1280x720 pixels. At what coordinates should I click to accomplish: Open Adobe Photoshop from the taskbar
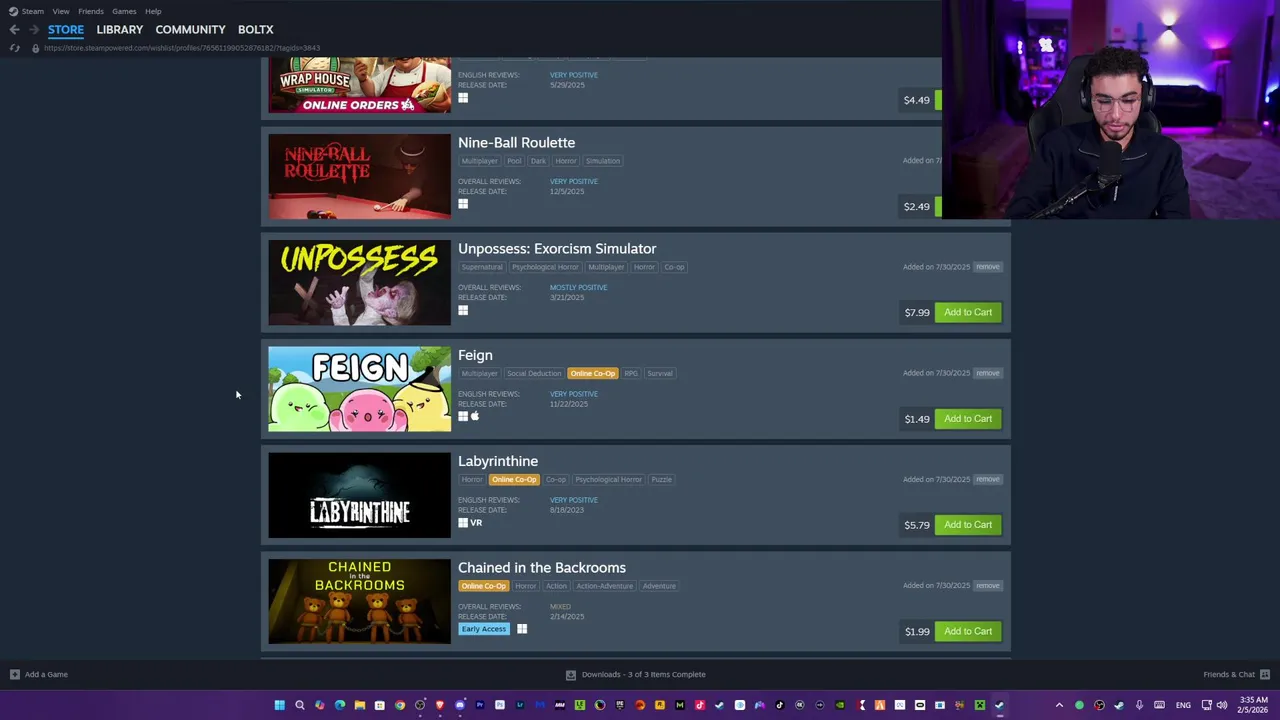point(499,705)
